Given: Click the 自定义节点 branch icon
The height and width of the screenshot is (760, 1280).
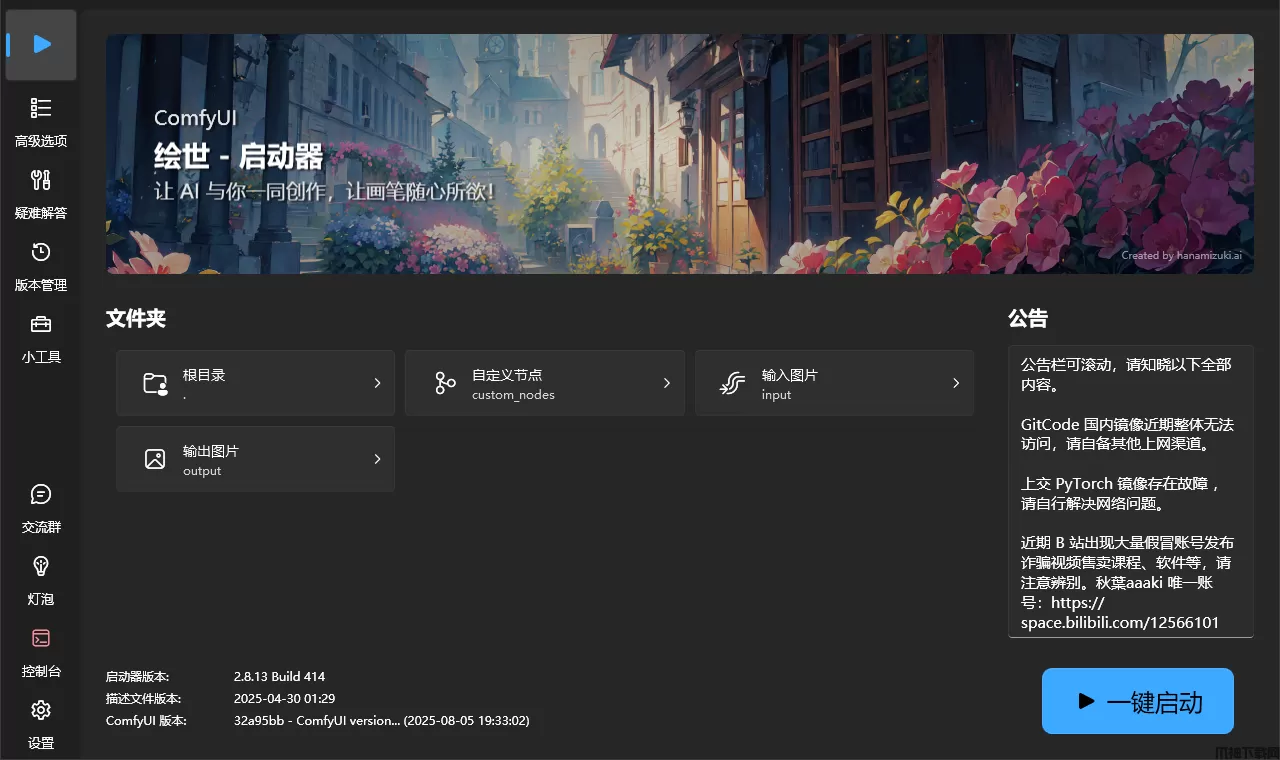Looking at the screenshot, I should (x=445, y=383).
